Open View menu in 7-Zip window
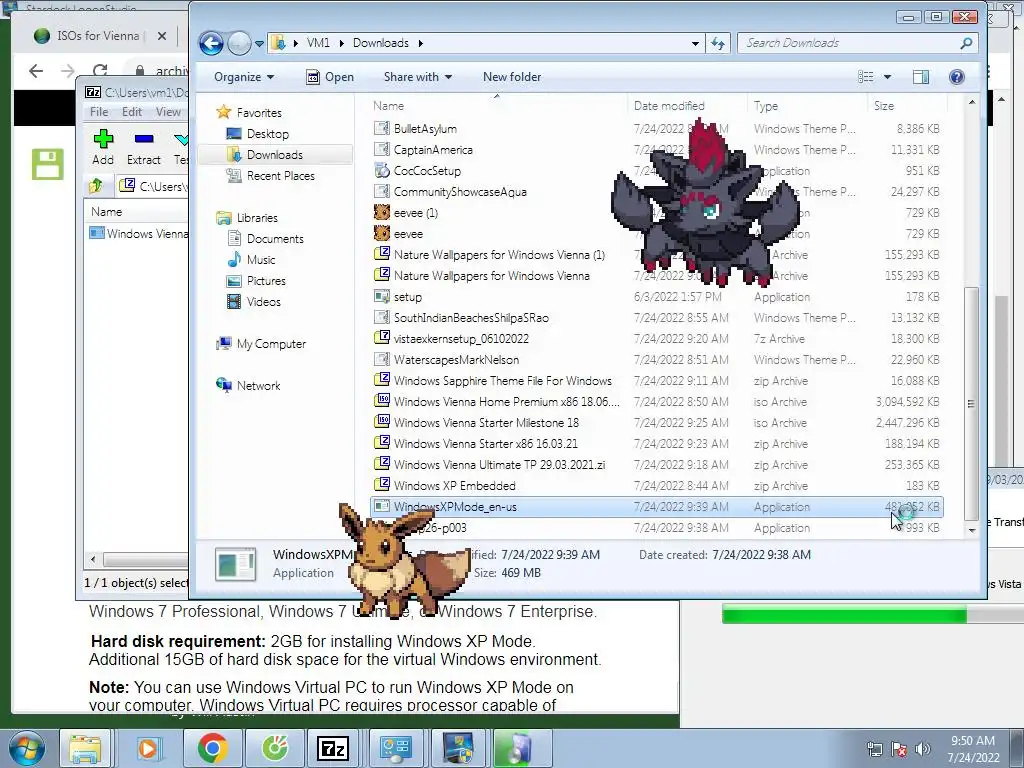1024x768 pixels. tap(168, 112)
